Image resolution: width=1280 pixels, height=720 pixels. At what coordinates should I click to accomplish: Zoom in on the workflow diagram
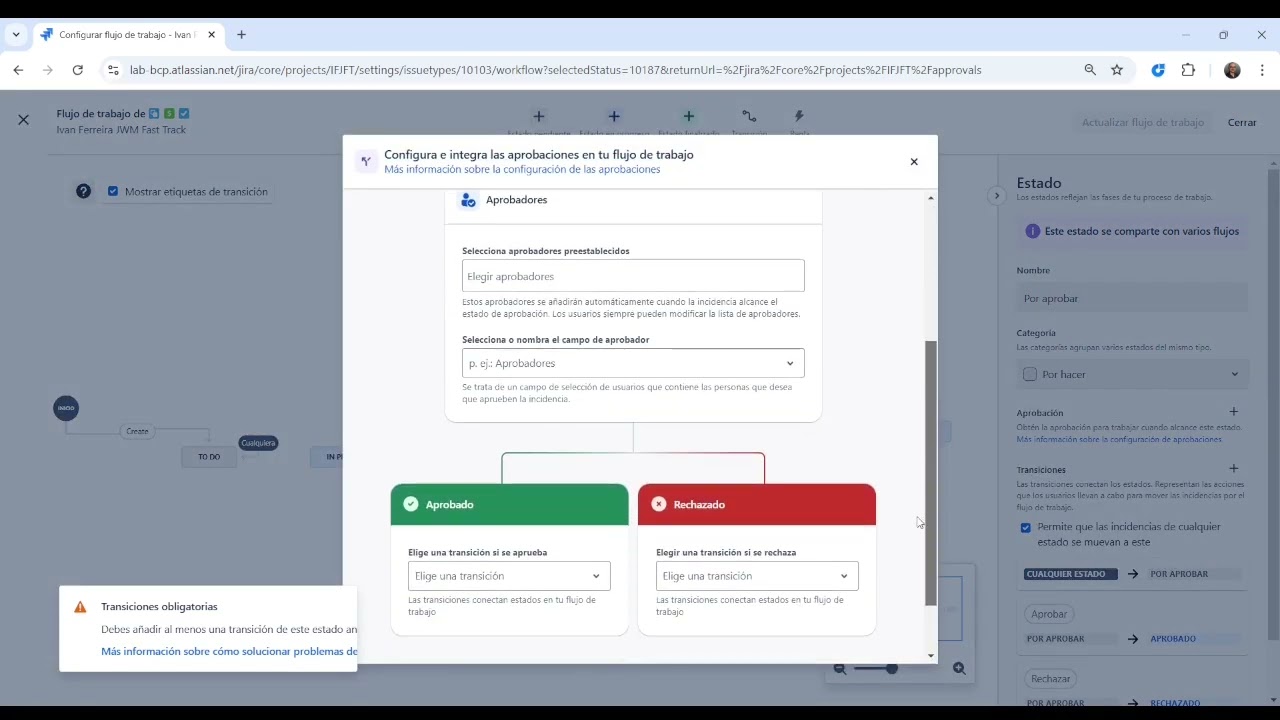959,668
